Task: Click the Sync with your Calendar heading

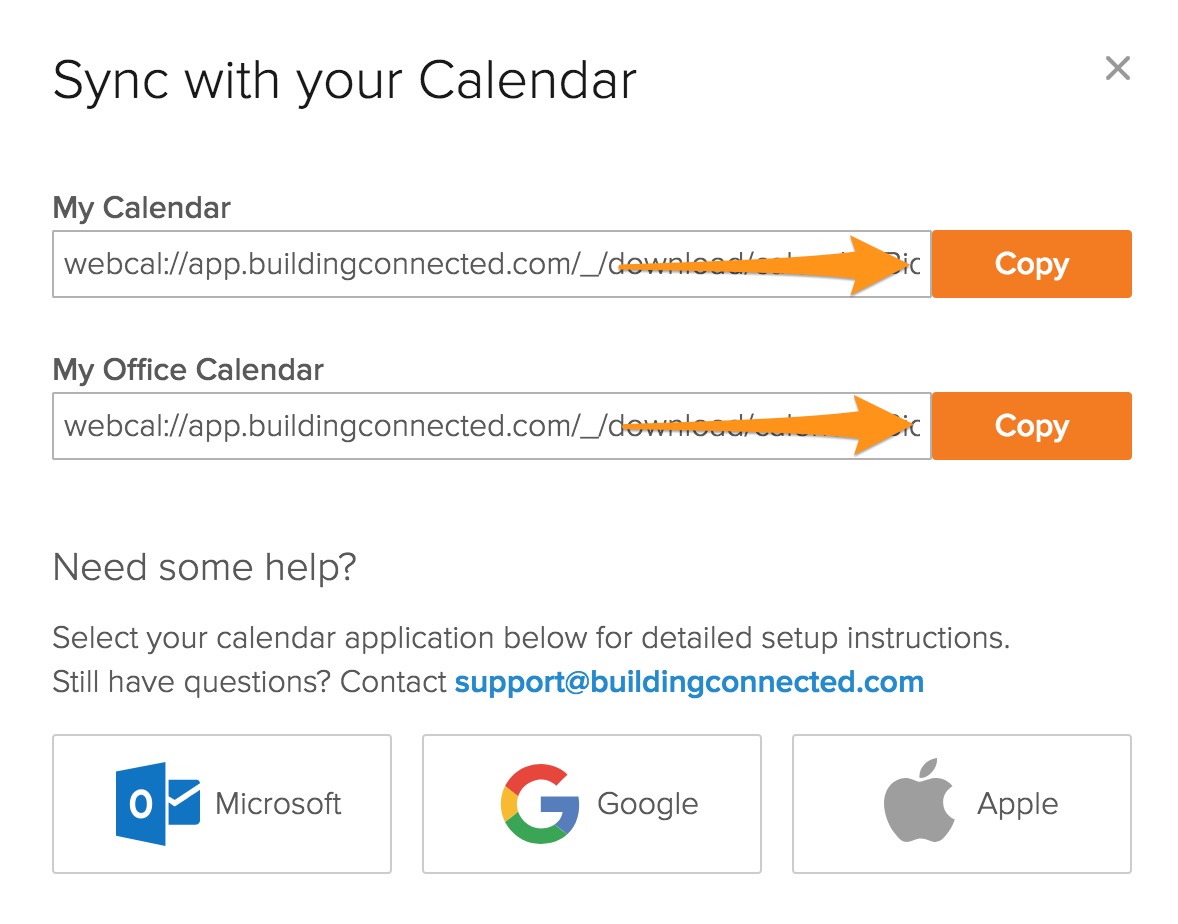Action: click(x=344, y=80)
